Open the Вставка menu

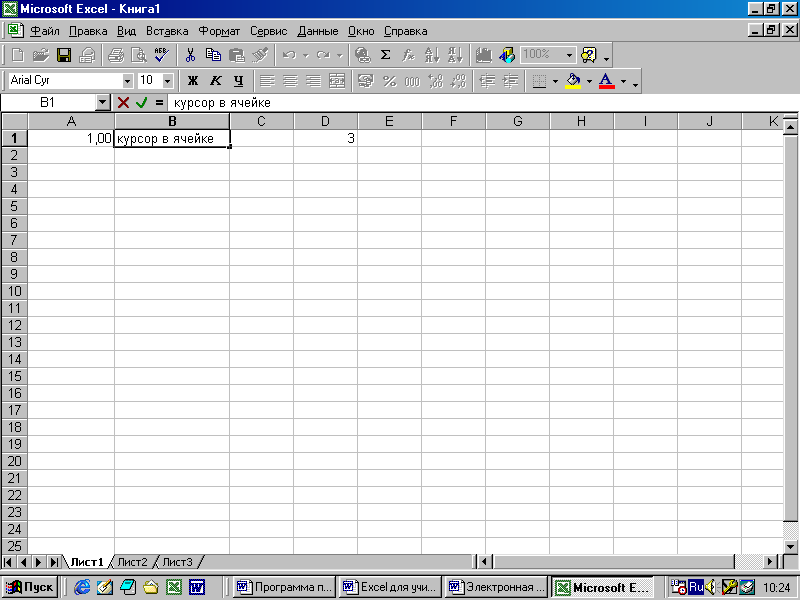tap(167, 31)
